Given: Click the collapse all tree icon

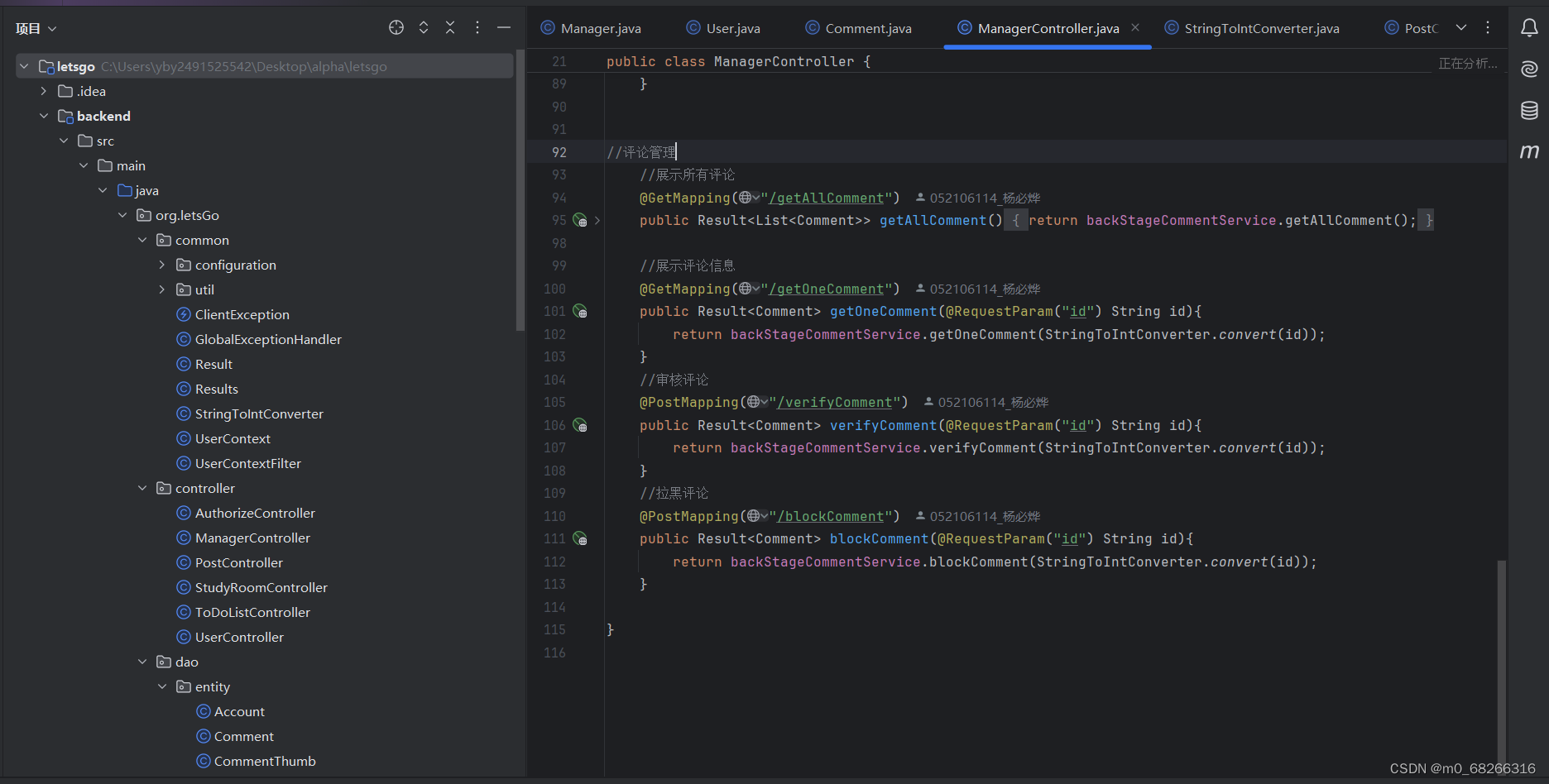Looking at the screenshot, I should pos(450,27).
